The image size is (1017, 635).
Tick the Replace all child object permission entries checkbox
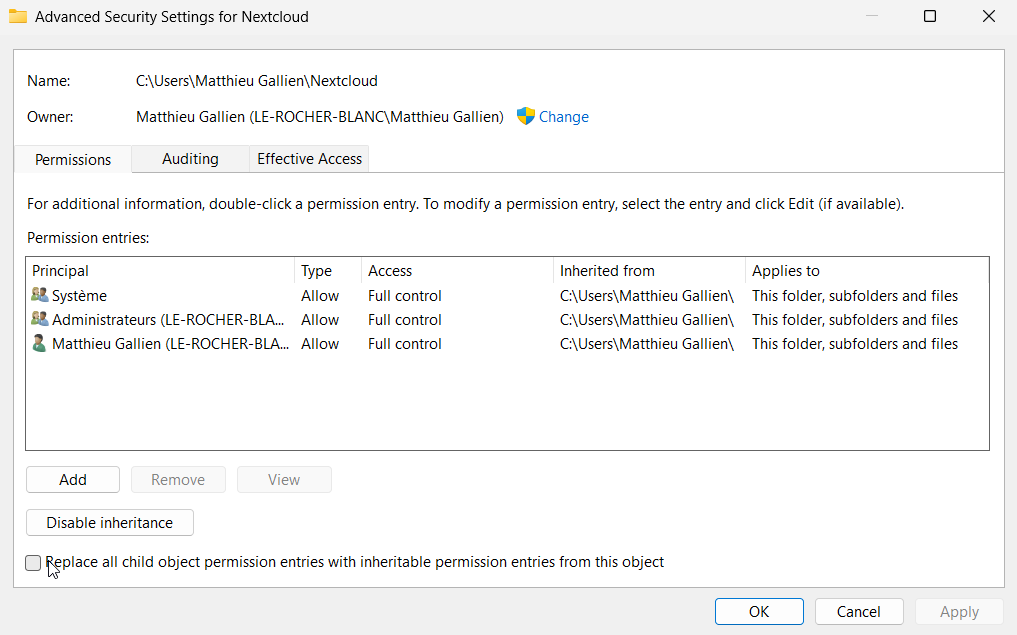[33, 562]
